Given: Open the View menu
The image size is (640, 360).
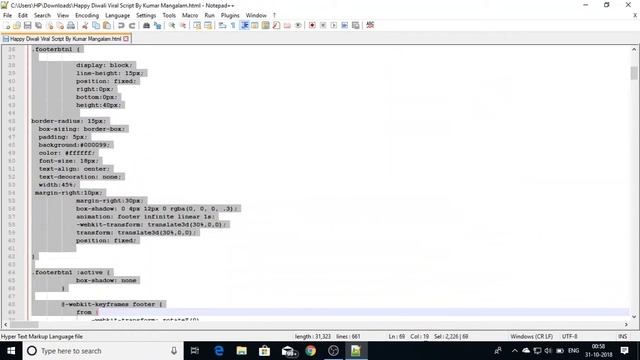Looking at the screenshot, I should 62,15.
